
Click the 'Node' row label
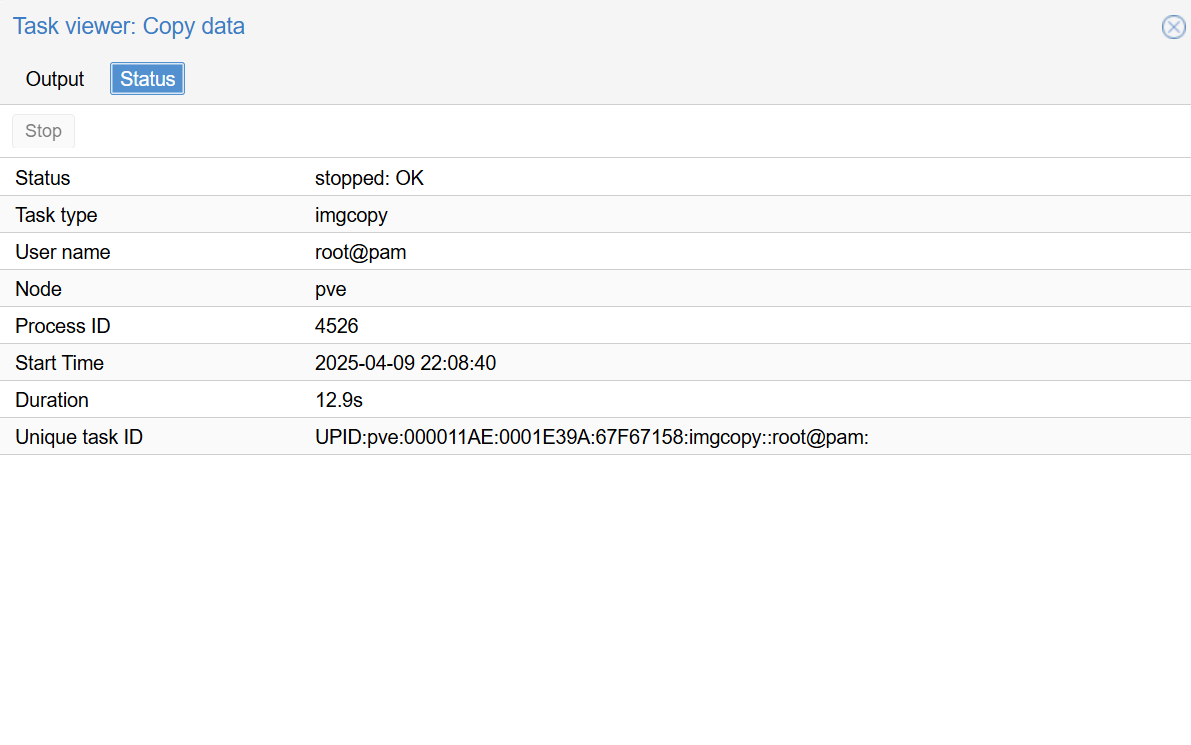coord(38,290)
